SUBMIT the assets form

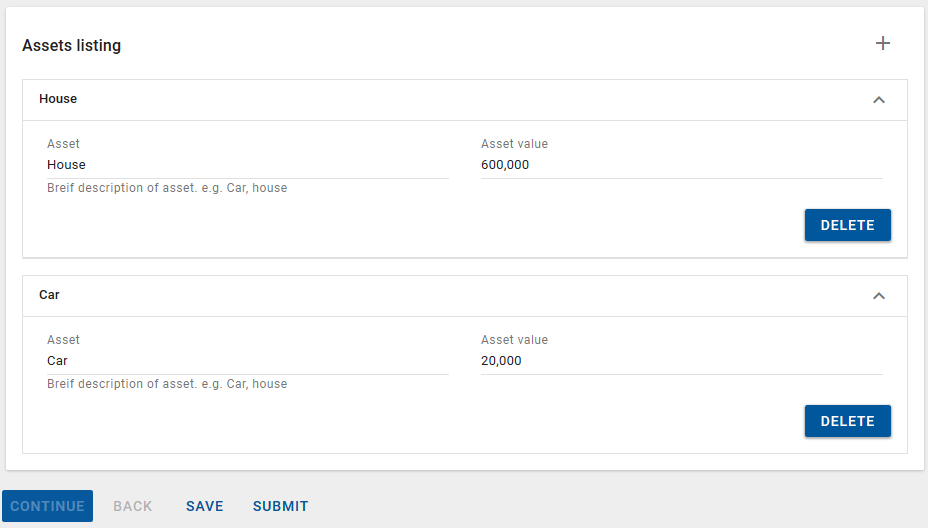click(280, 506)
